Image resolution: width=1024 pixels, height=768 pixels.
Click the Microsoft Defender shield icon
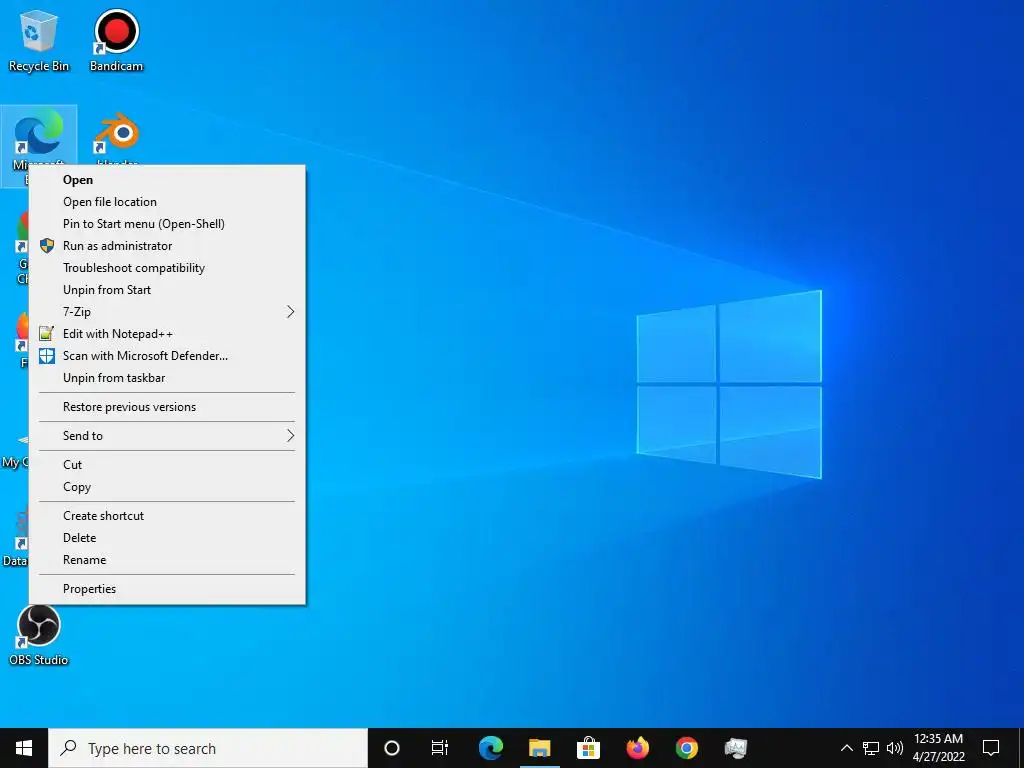coord(46,356)
